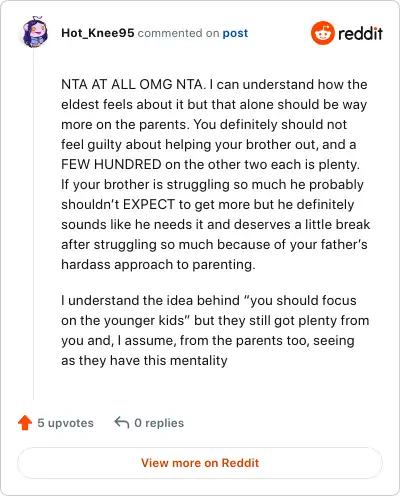
Task: Click the words 'FEW HUNDRED' in comment
Action: [x=111, y=164]
